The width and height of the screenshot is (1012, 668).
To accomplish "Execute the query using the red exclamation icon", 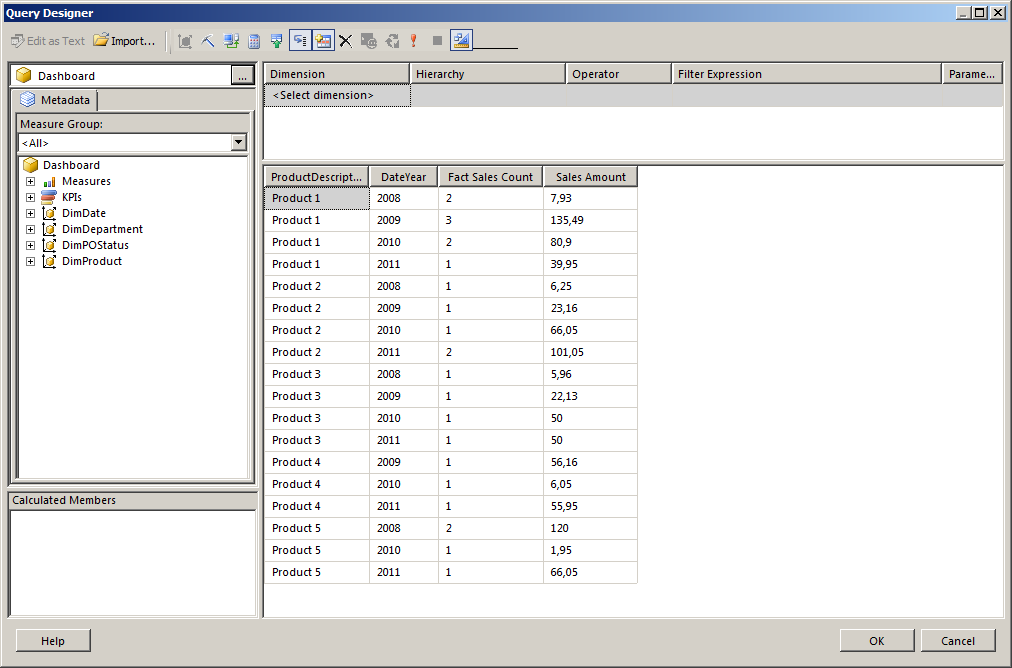I will click(x=413, y=41).
